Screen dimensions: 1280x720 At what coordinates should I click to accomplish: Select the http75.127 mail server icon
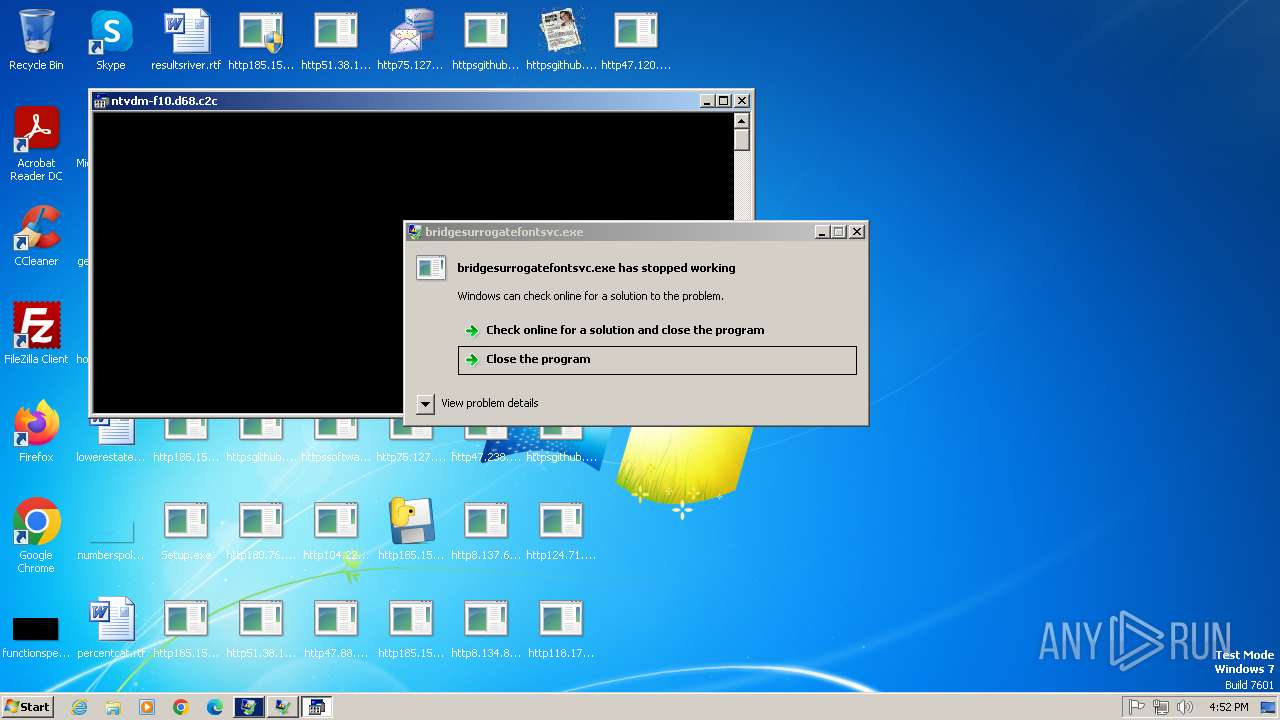point(411,40)
